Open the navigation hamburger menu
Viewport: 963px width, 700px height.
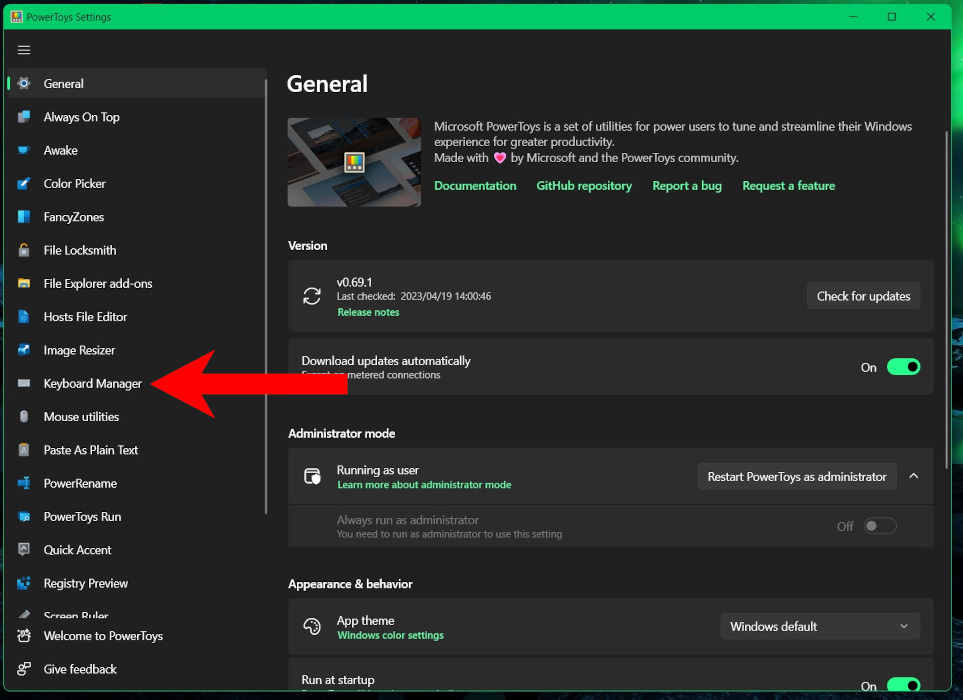[24, 49]
